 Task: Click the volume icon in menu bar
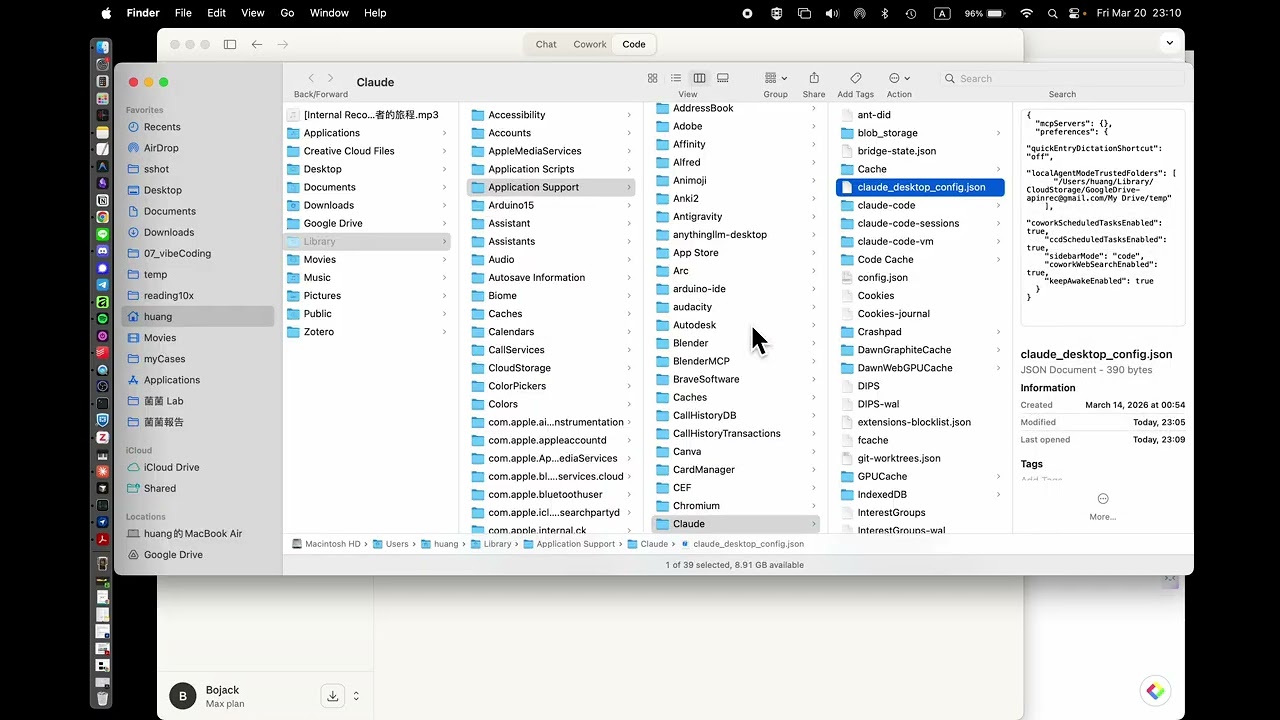click(832, 13)
